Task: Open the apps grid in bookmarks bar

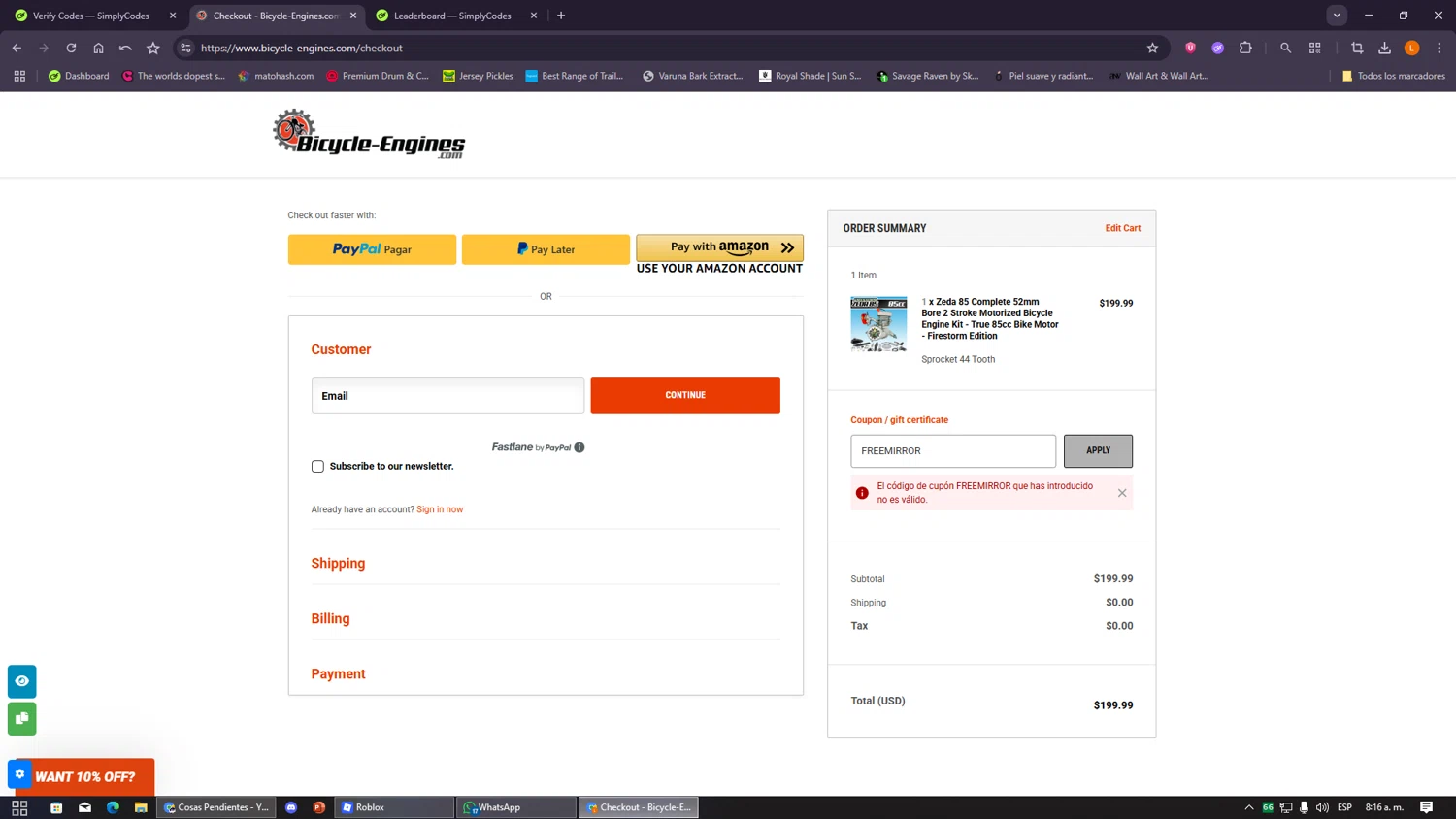Action: (19, 76)
